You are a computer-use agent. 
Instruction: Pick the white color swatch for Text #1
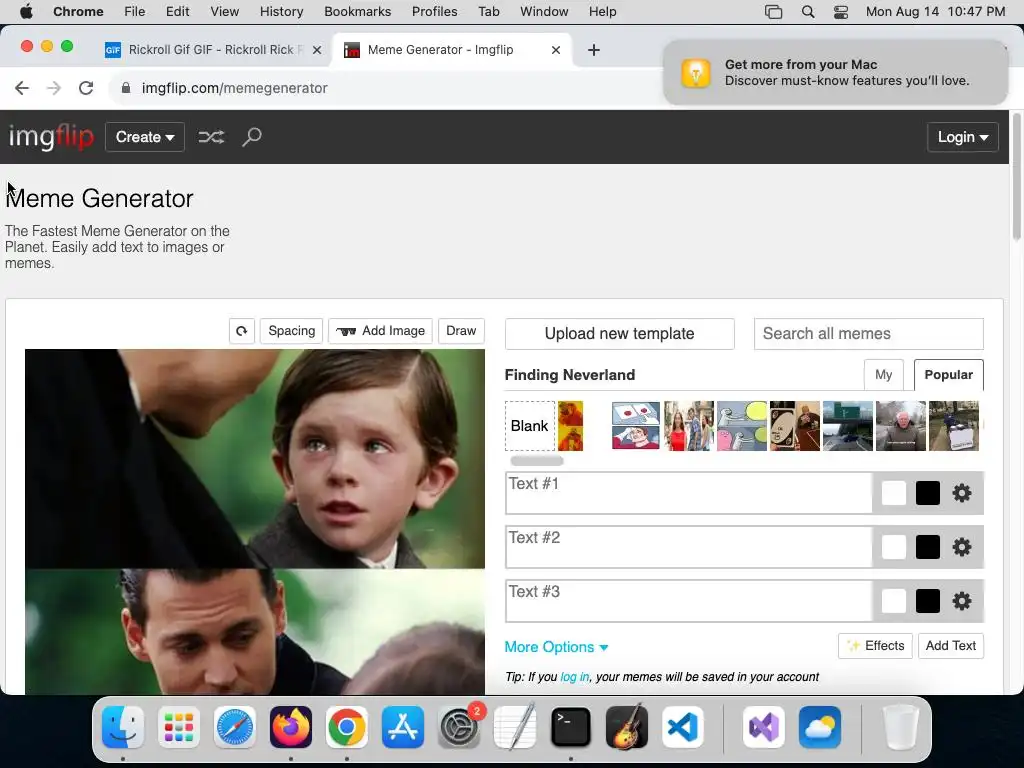pos(893,493)
